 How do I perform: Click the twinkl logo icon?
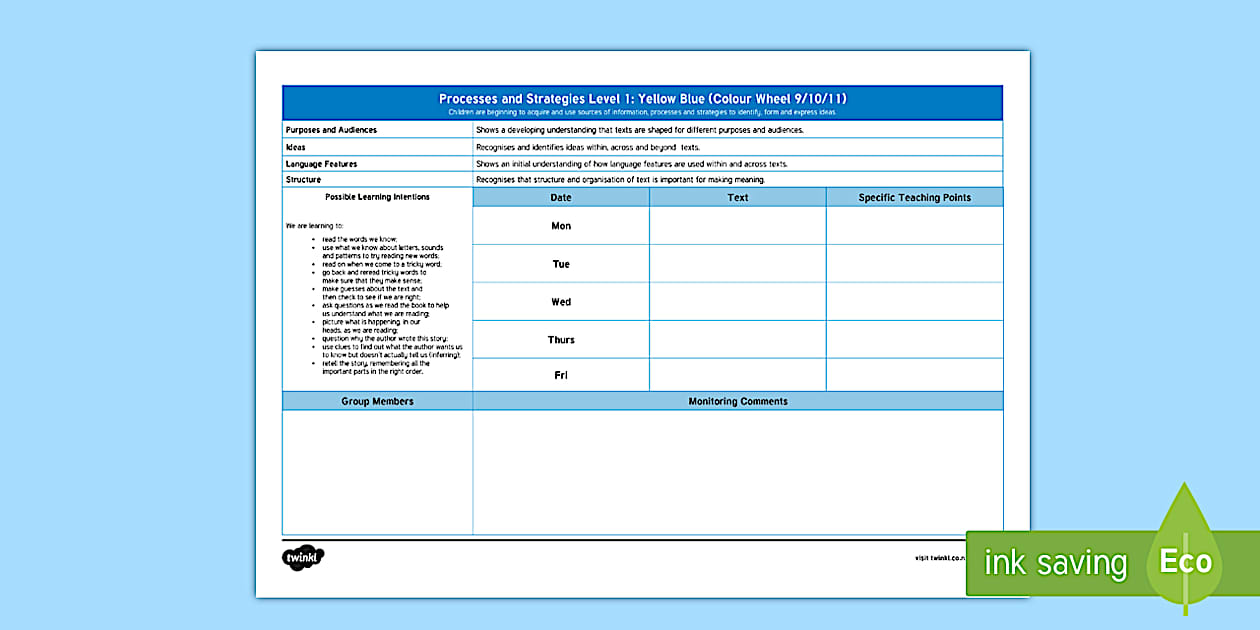303,558
